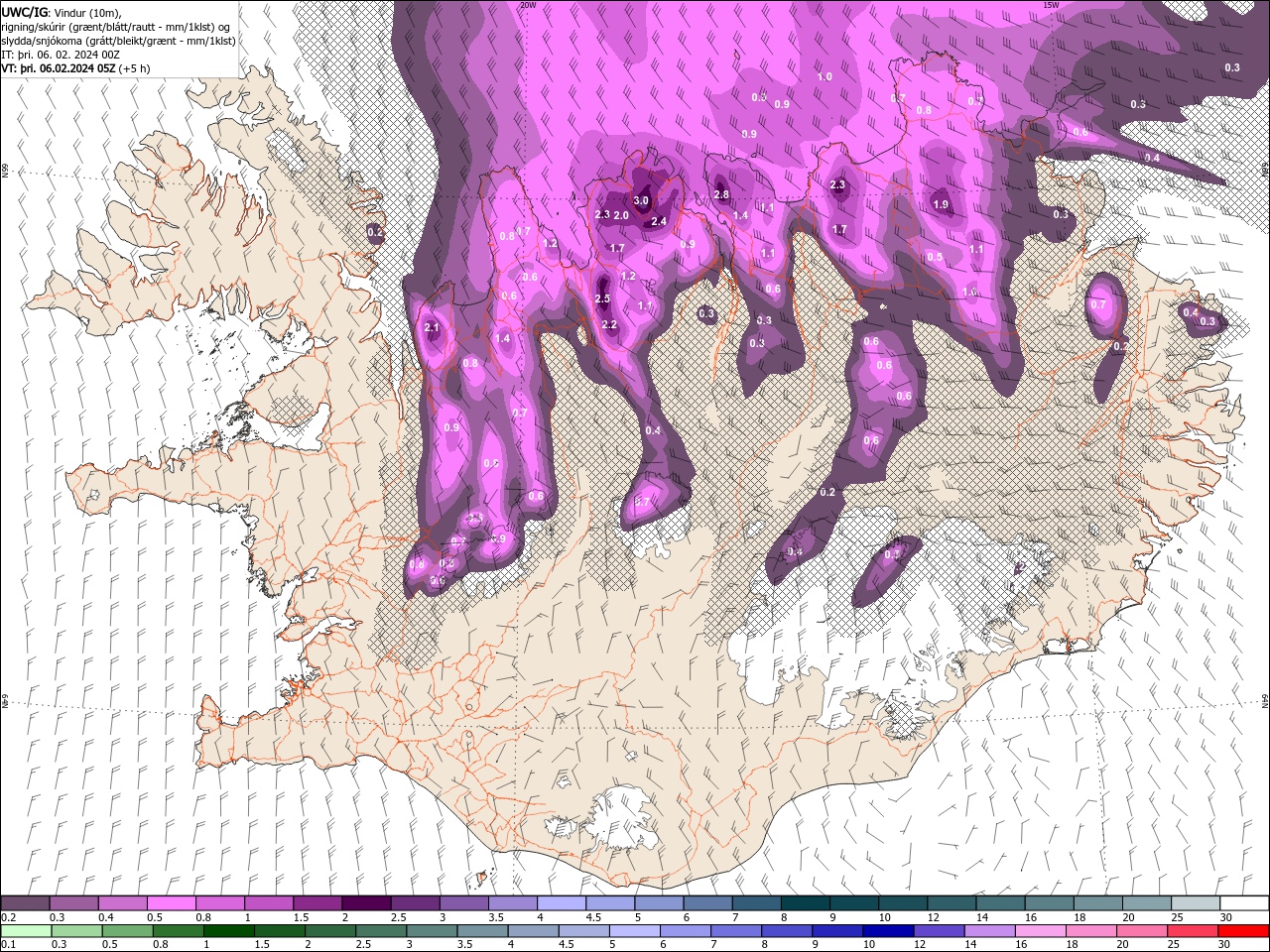The height and width of the screenshot is (952, 1270).
Task: Click the '2.0' precipitation value on the map
Action: pos(622,215)
